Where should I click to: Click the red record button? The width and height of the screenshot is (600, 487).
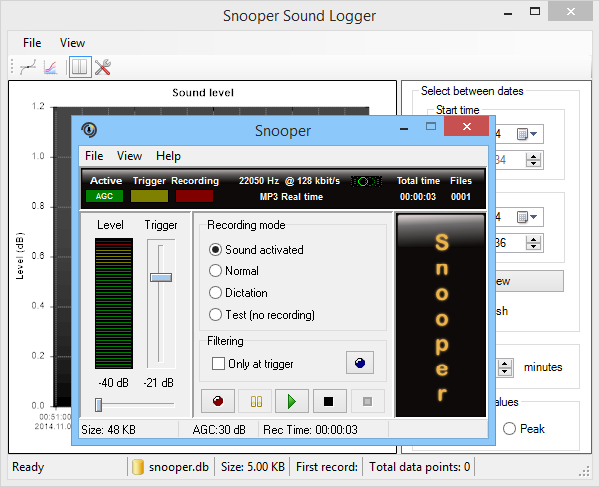[x=217, y=401]
